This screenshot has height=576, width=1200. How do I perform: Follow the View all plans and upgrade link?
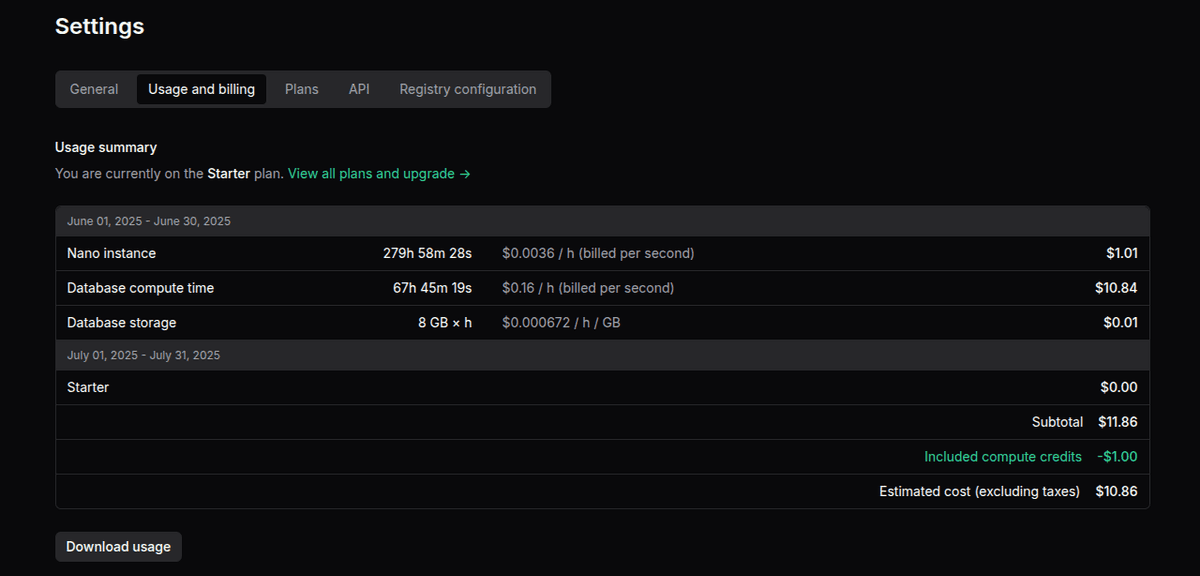379,173
